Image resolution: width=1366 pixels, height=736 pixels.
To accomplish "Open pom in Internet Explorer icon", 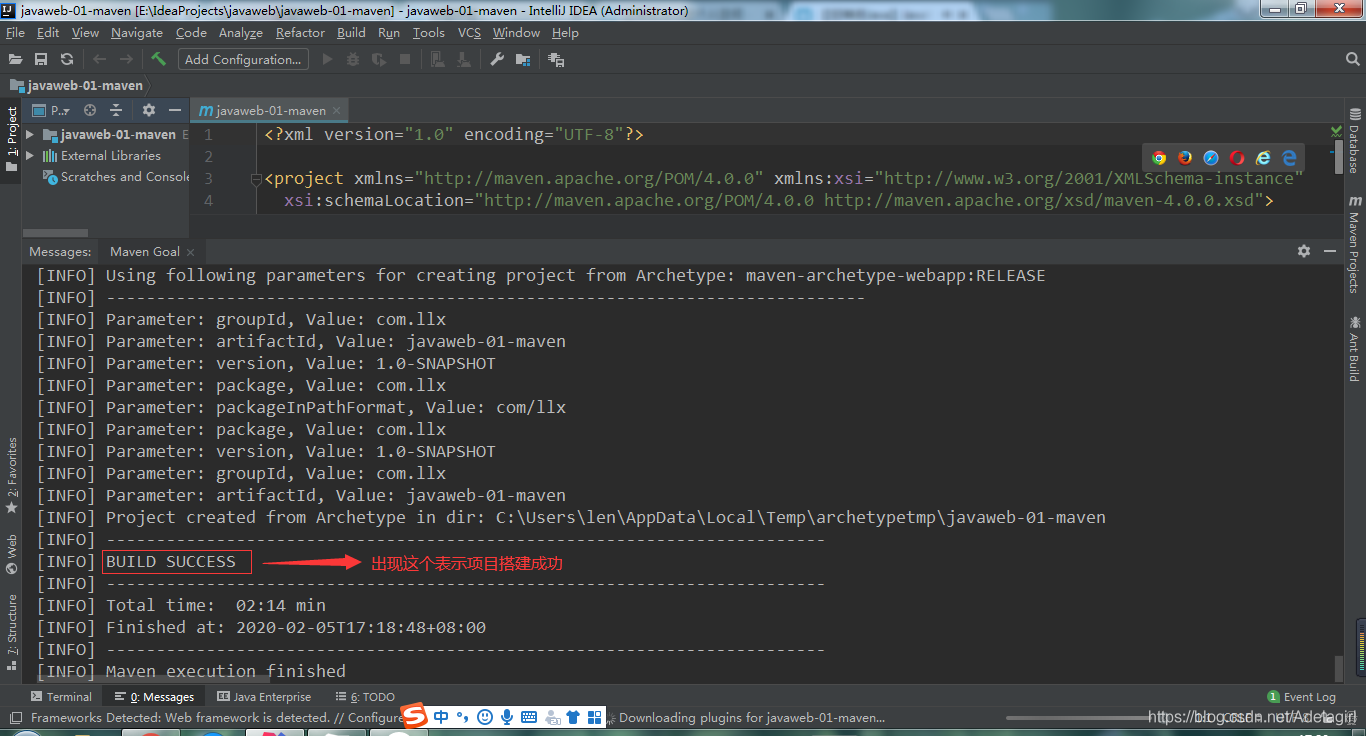I will tap(1263, 157).
